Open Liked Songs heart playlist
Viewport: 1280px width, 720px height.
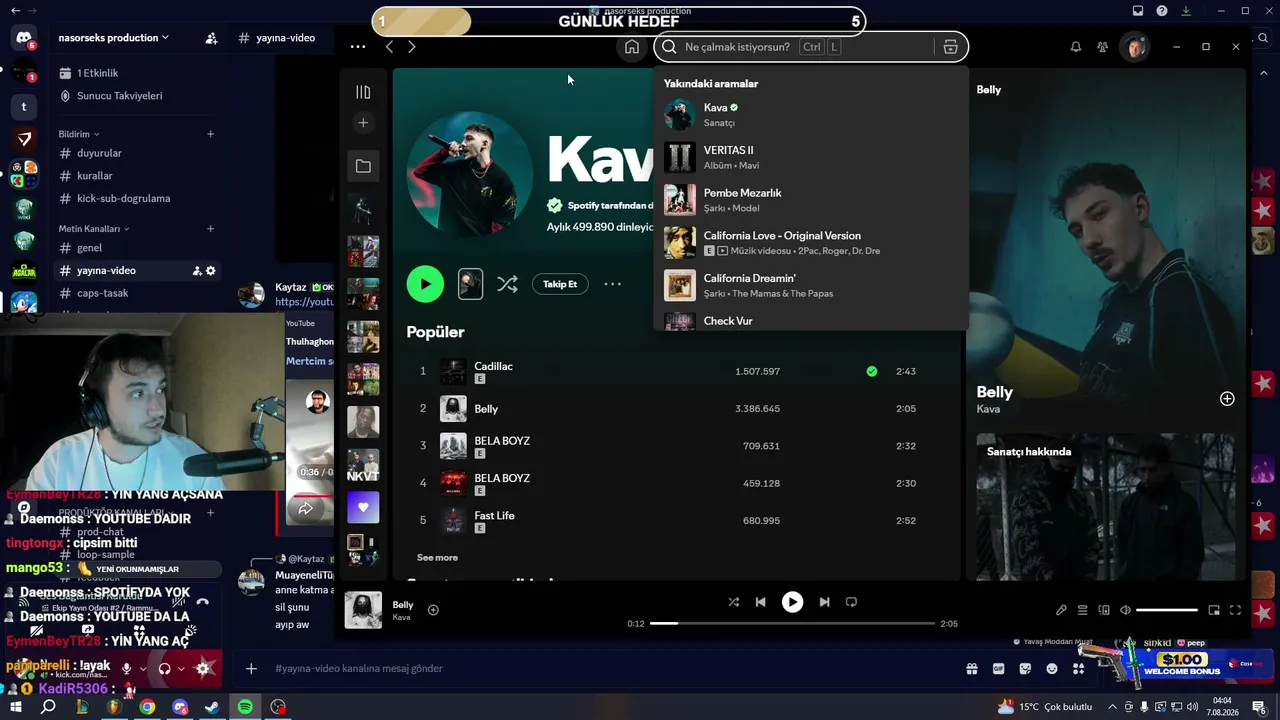point(363,507)
